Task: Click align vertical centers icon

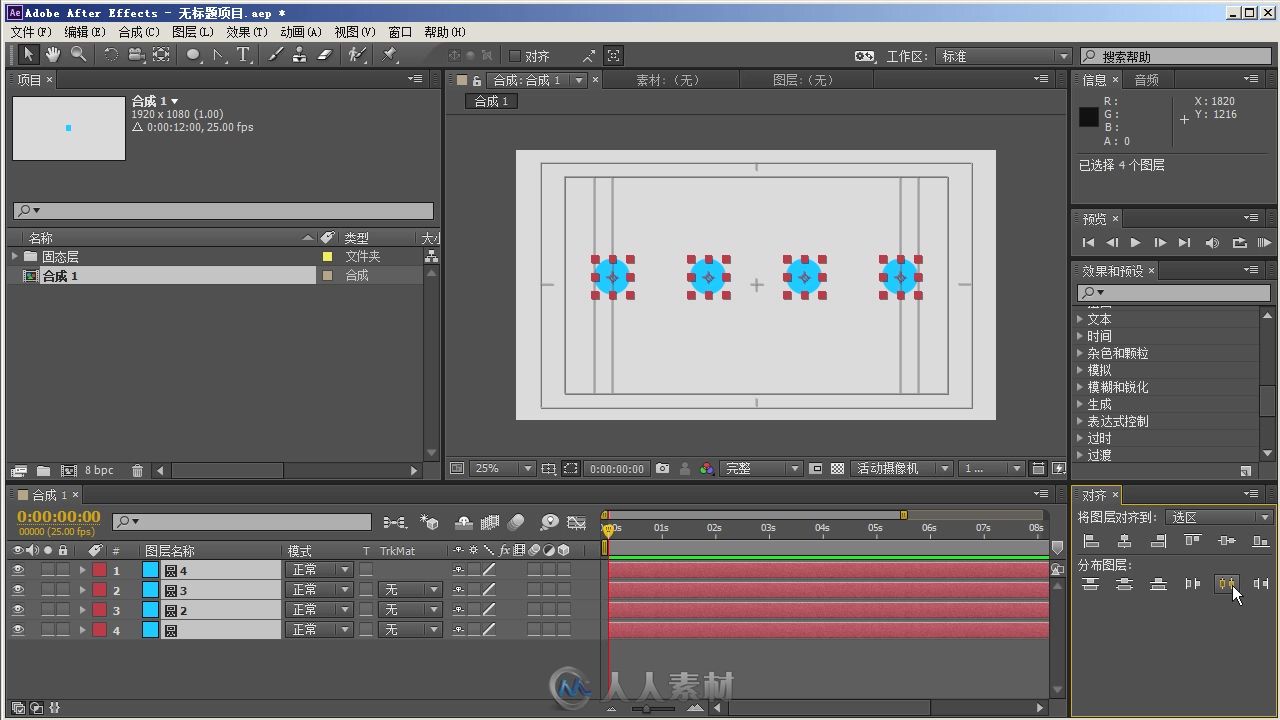Action: pyautogui.click(x=1227, y=541)
